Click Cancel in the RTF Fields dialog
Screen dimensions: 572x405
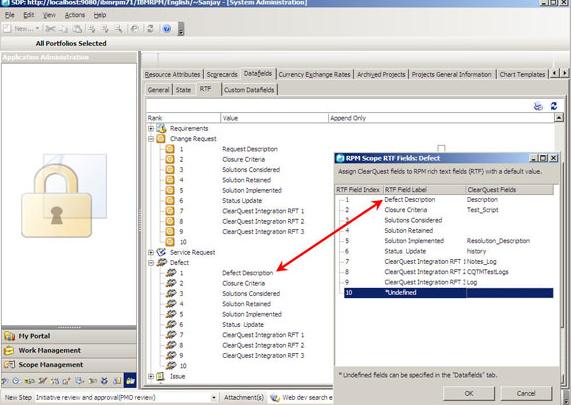[526, 393]
